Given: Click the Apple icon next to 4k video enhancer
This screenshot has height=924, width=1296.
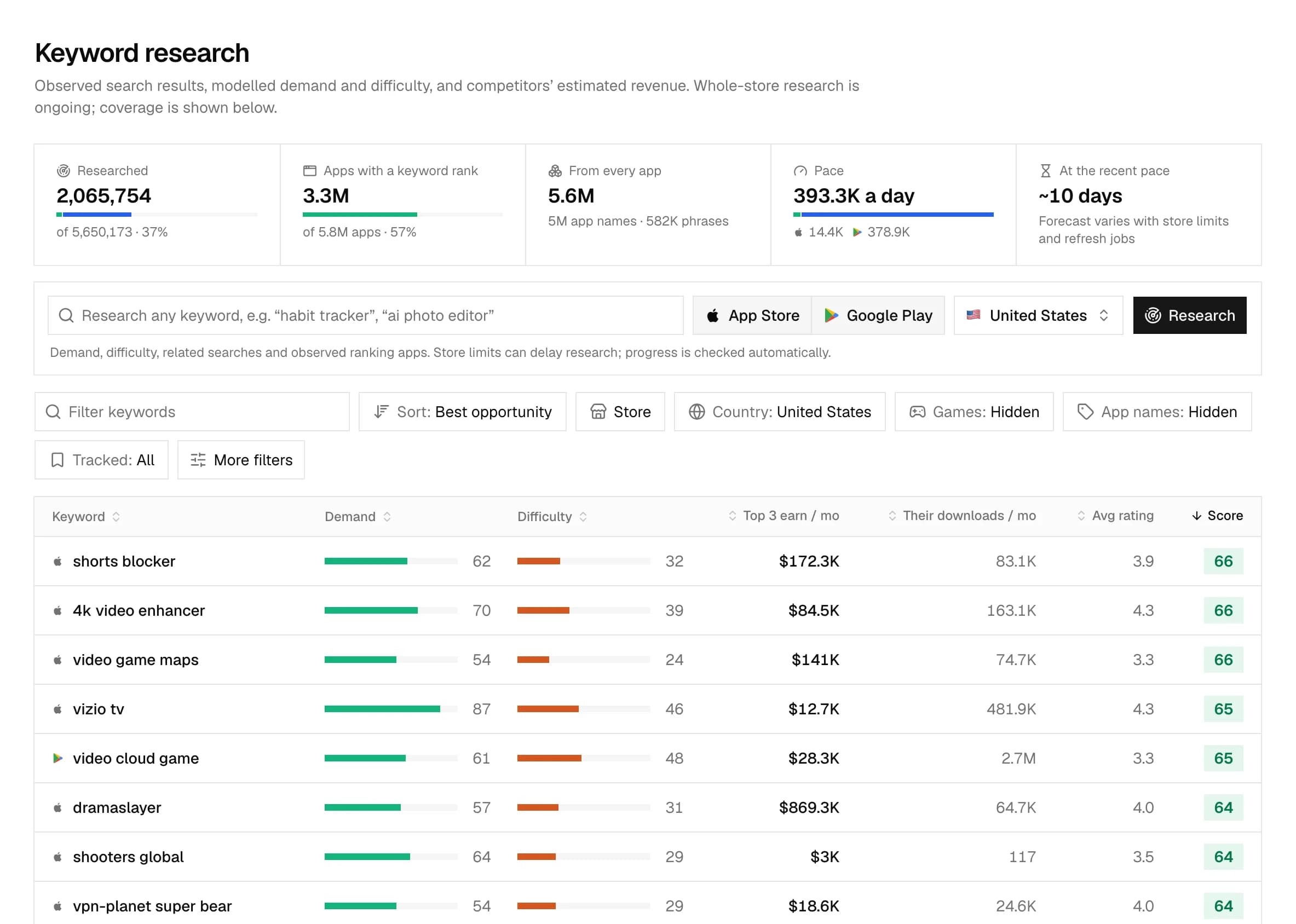Looking at the screenshot, I should (57, 611).
